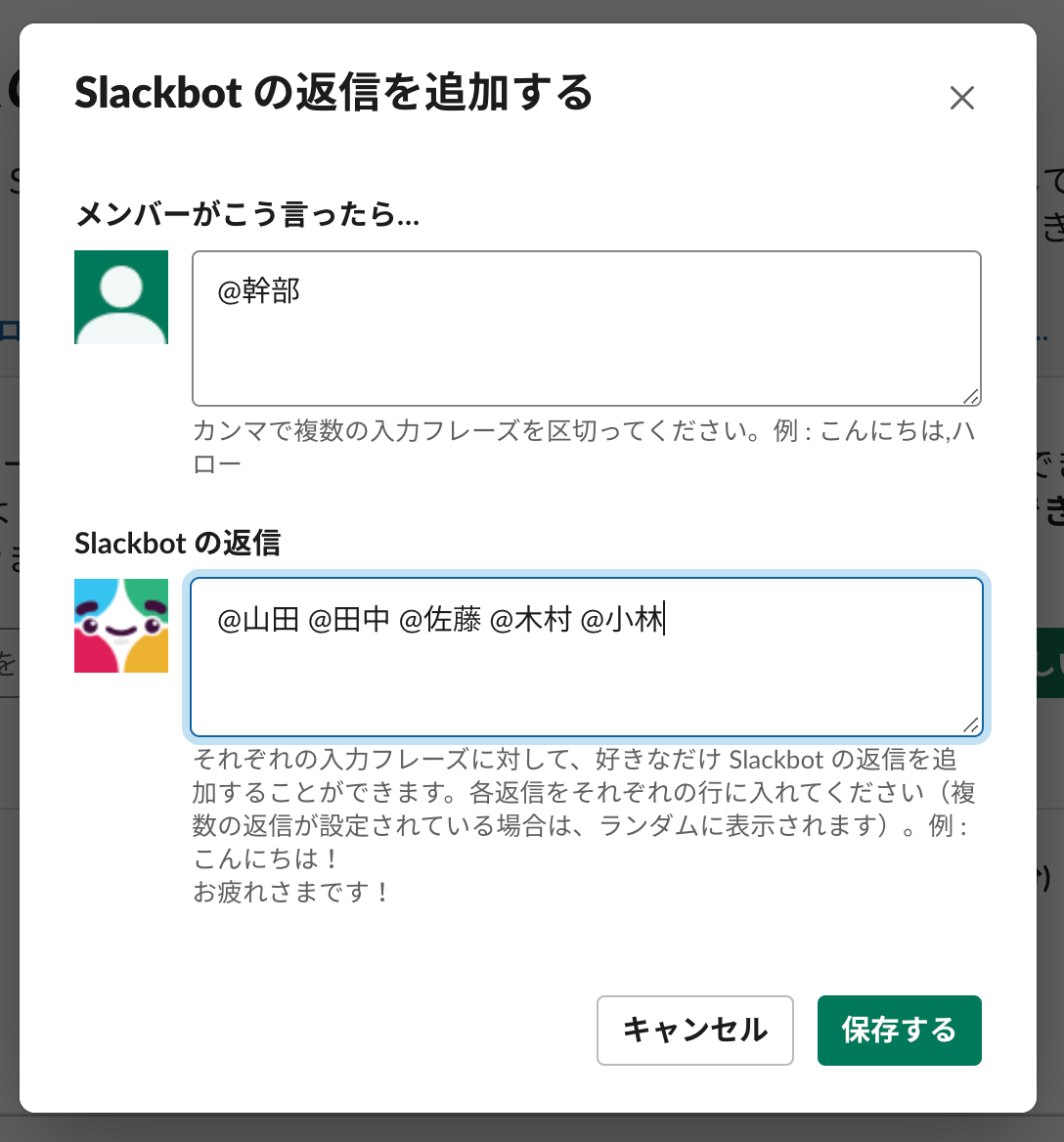Click the heading メンバーがこう言ったら…
The image size is (1064, 1142).
247,214
